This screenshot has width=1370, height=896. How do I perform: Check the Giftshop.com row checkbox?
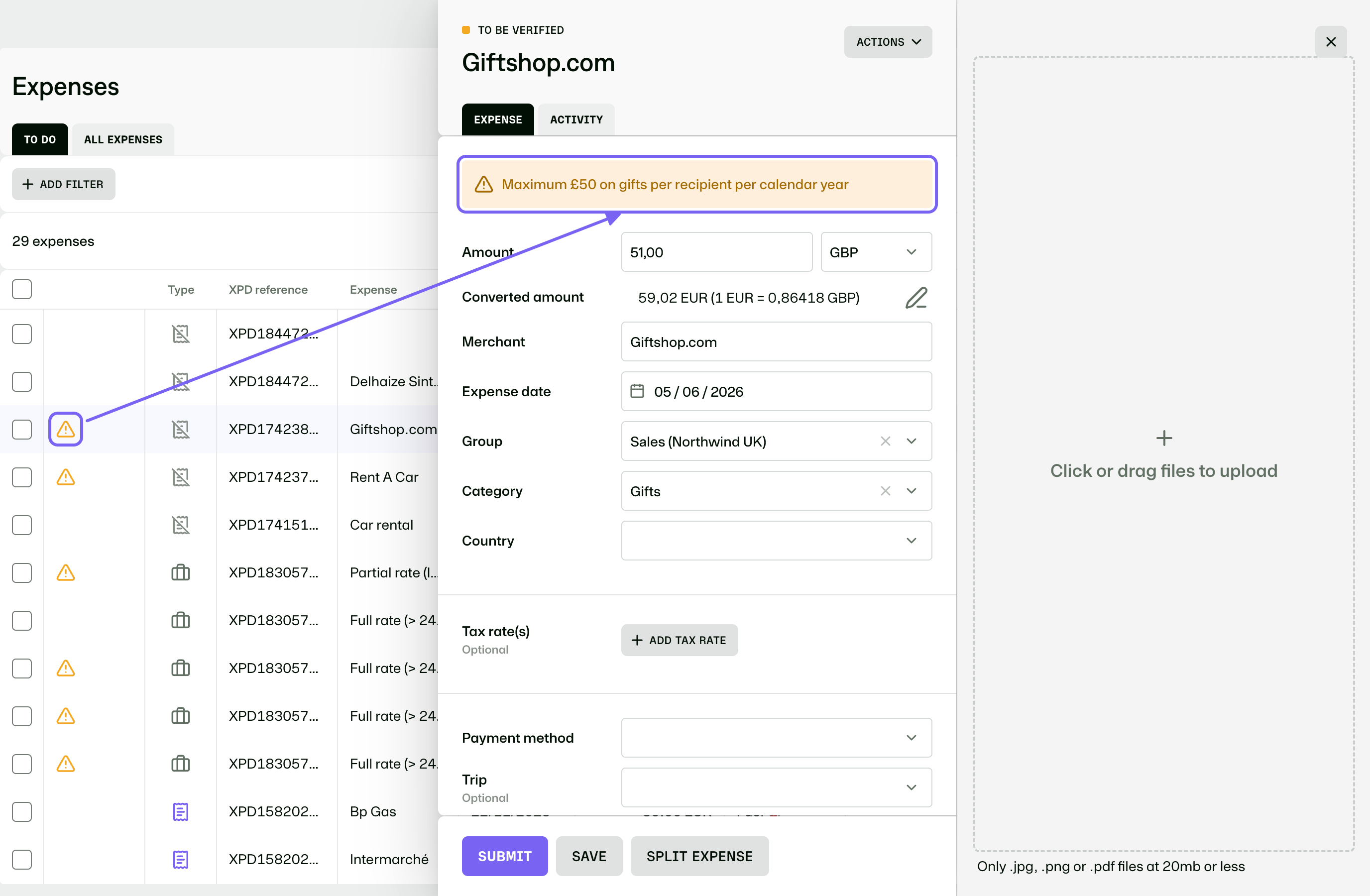22,429
